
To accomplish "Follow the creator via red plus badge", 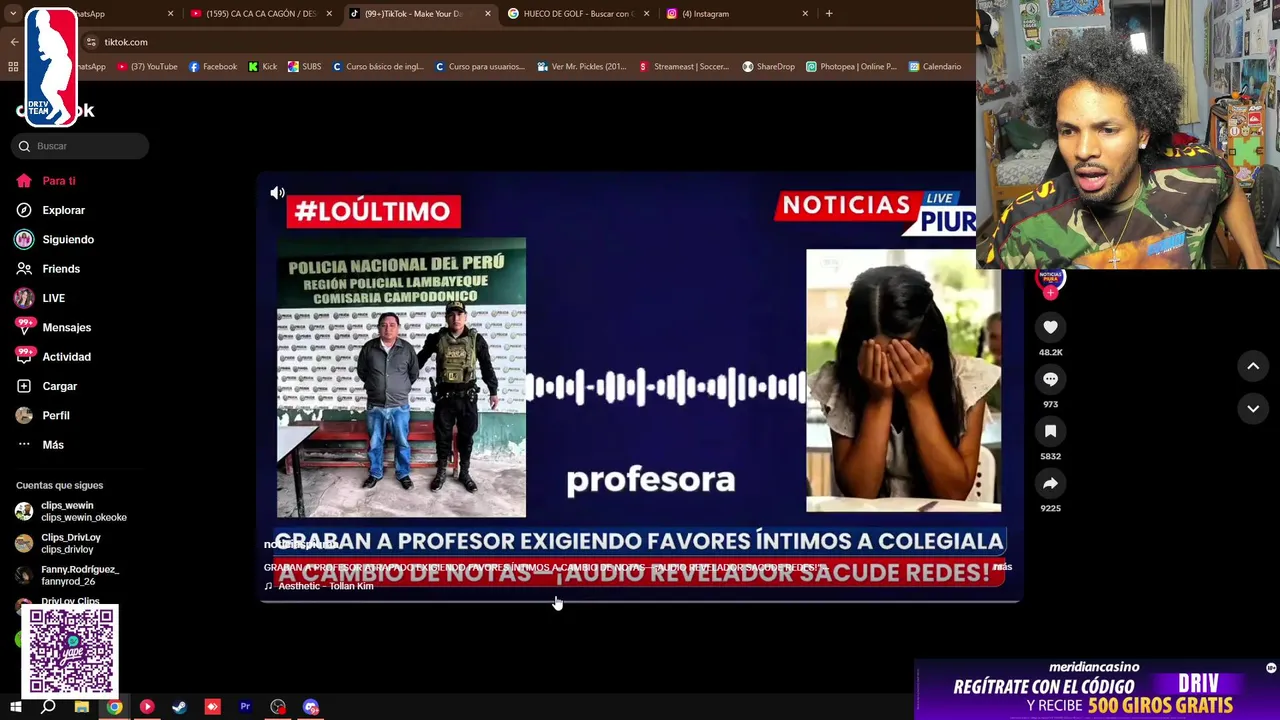I will pos(1050,293).
